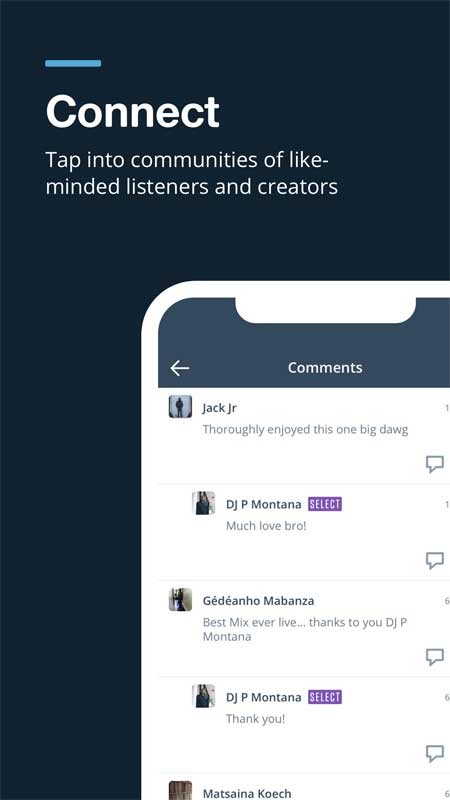The width and height of the screenshot is (450, 800).
Task: Tap reply bubble under "Thank you!" comment
Action: (x=435, y=753)
